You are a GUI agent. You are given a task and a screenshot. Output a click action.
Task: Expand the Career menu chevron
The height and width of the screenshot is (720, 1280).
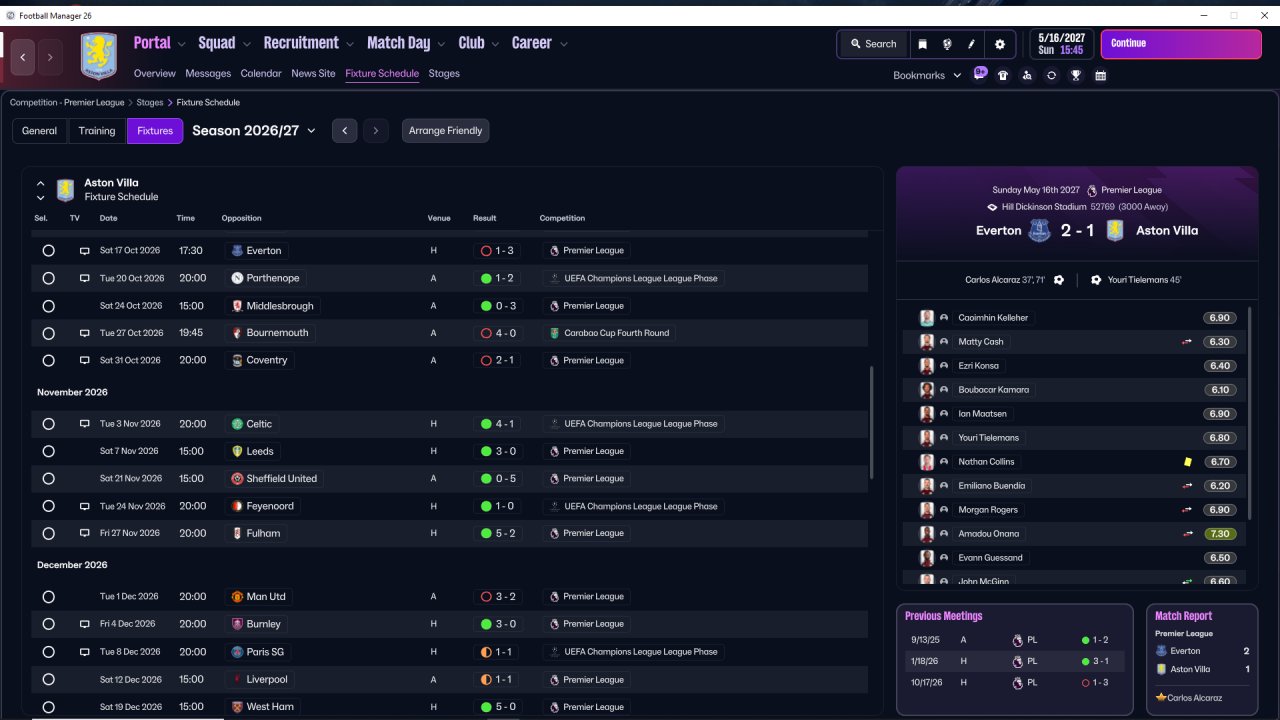564,44
